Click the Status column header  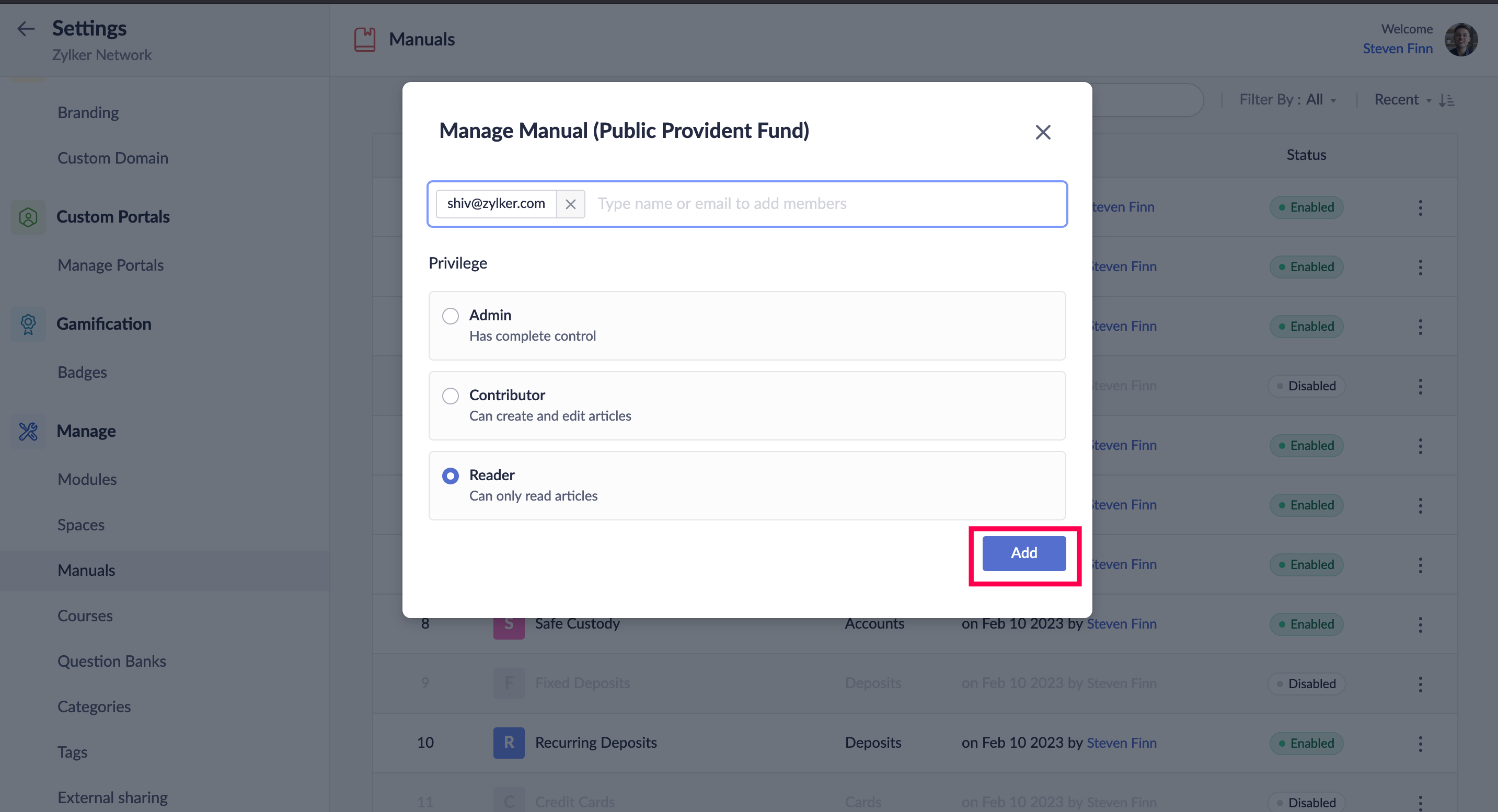1306,155
